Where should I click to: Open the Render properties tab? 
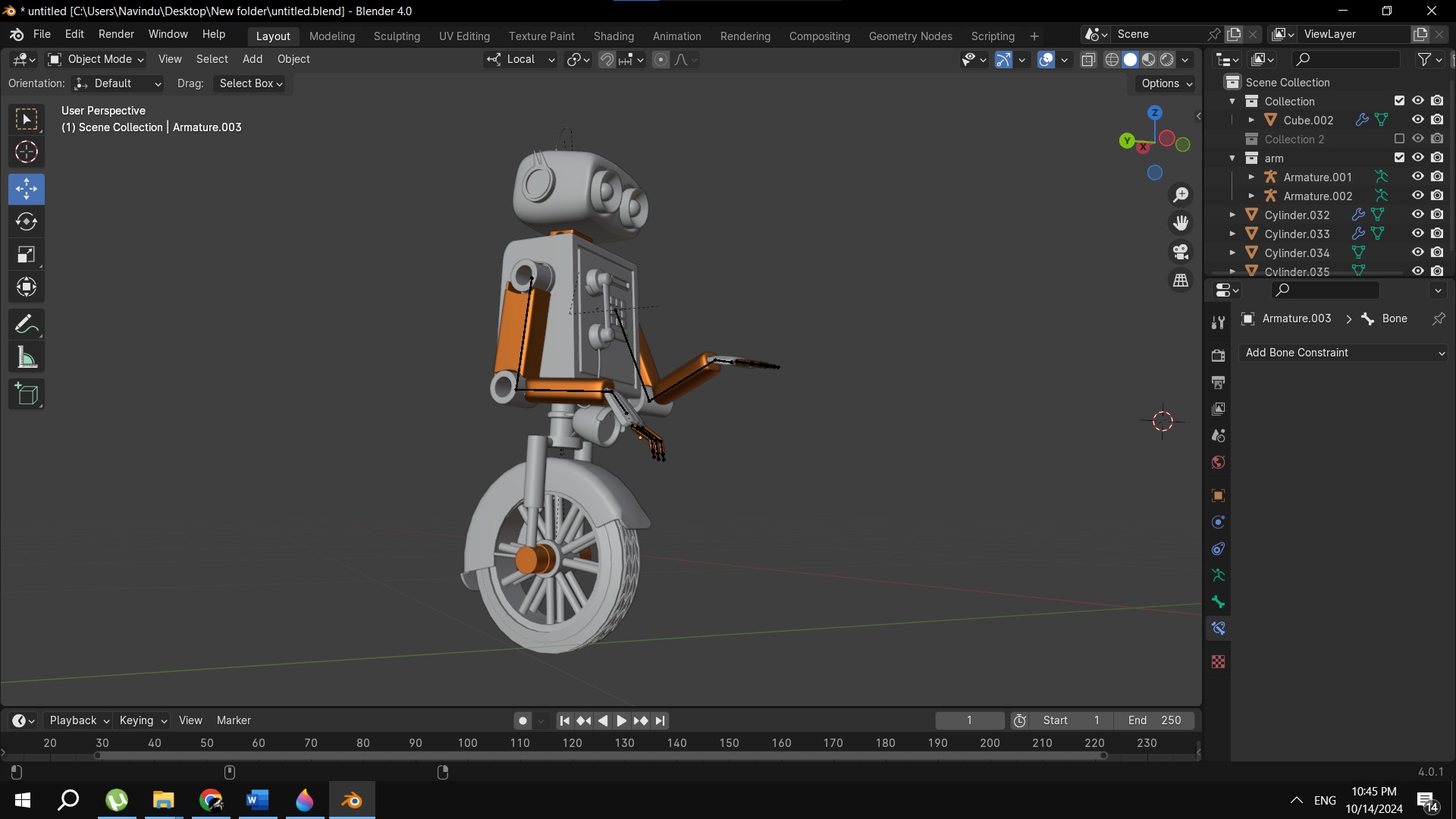[1218, 356]
